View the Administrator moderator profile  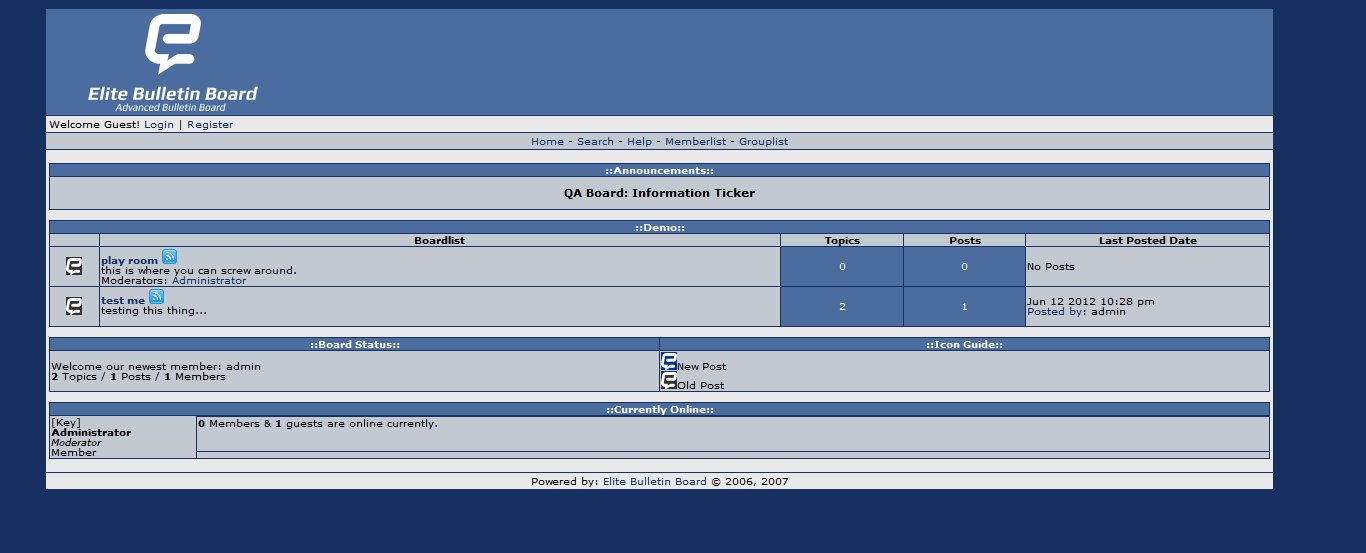(209, 281)
